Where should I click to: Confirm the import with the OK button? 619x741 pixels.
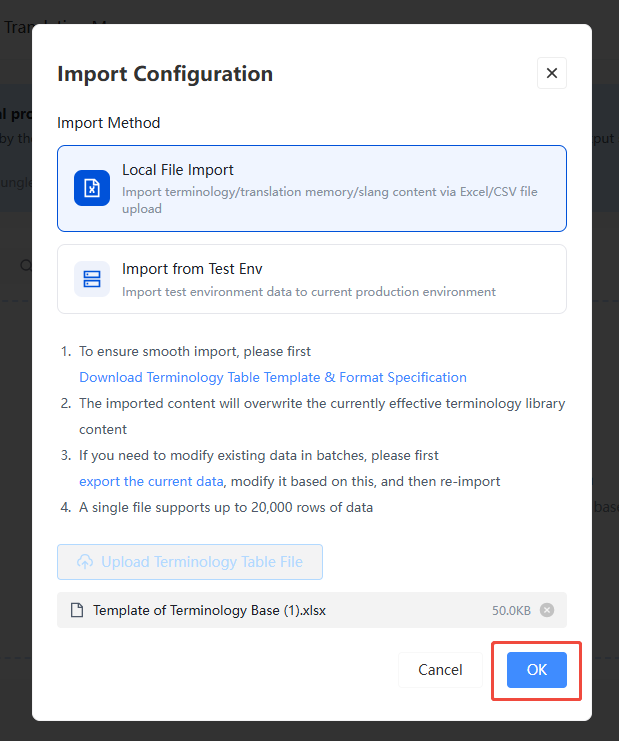point(537,670)
